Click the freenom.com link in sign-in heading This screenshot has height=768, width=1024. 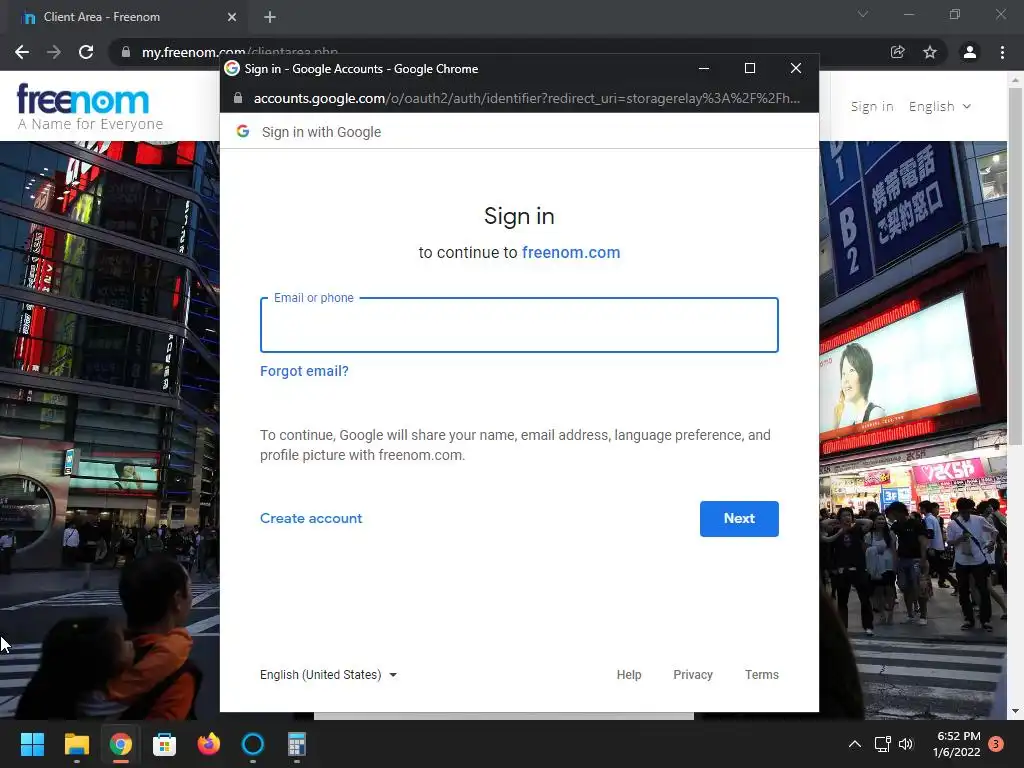[571, 253]
